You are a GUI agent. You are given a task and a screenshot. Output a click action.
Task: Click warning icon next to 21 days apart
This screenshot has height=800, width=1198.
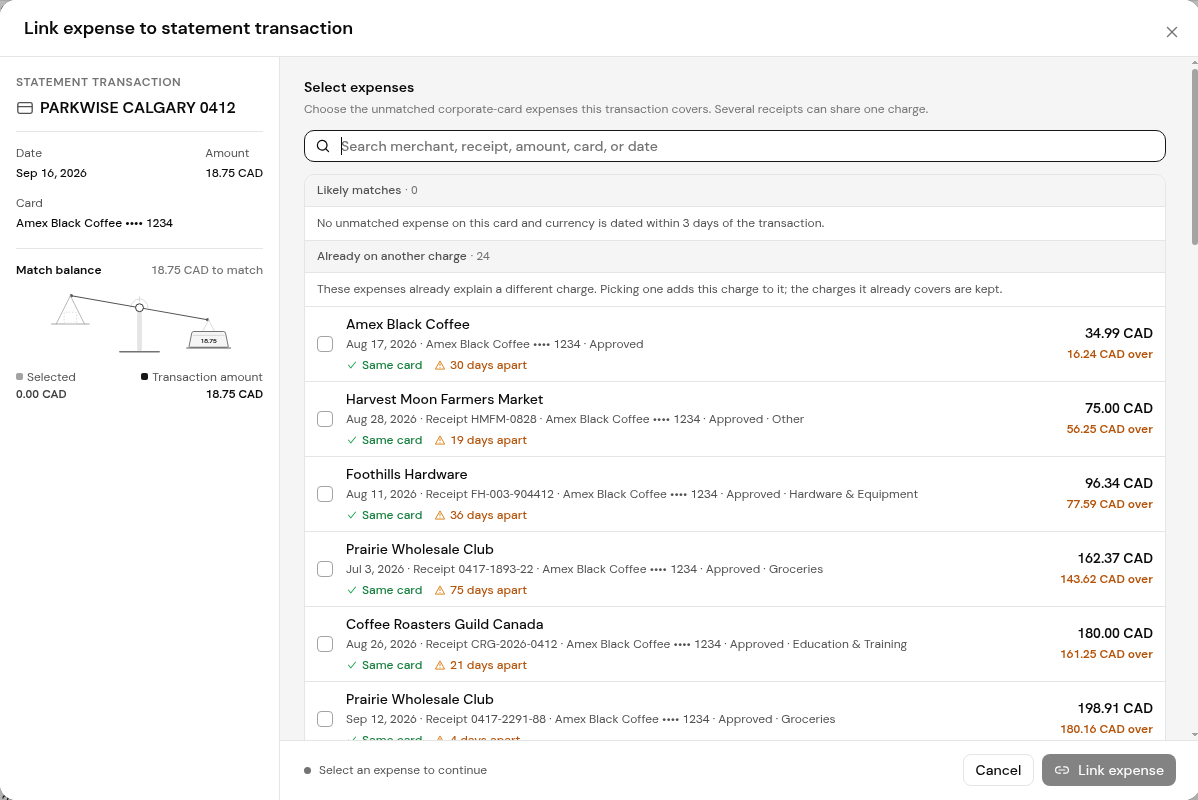tap(440, 665)
